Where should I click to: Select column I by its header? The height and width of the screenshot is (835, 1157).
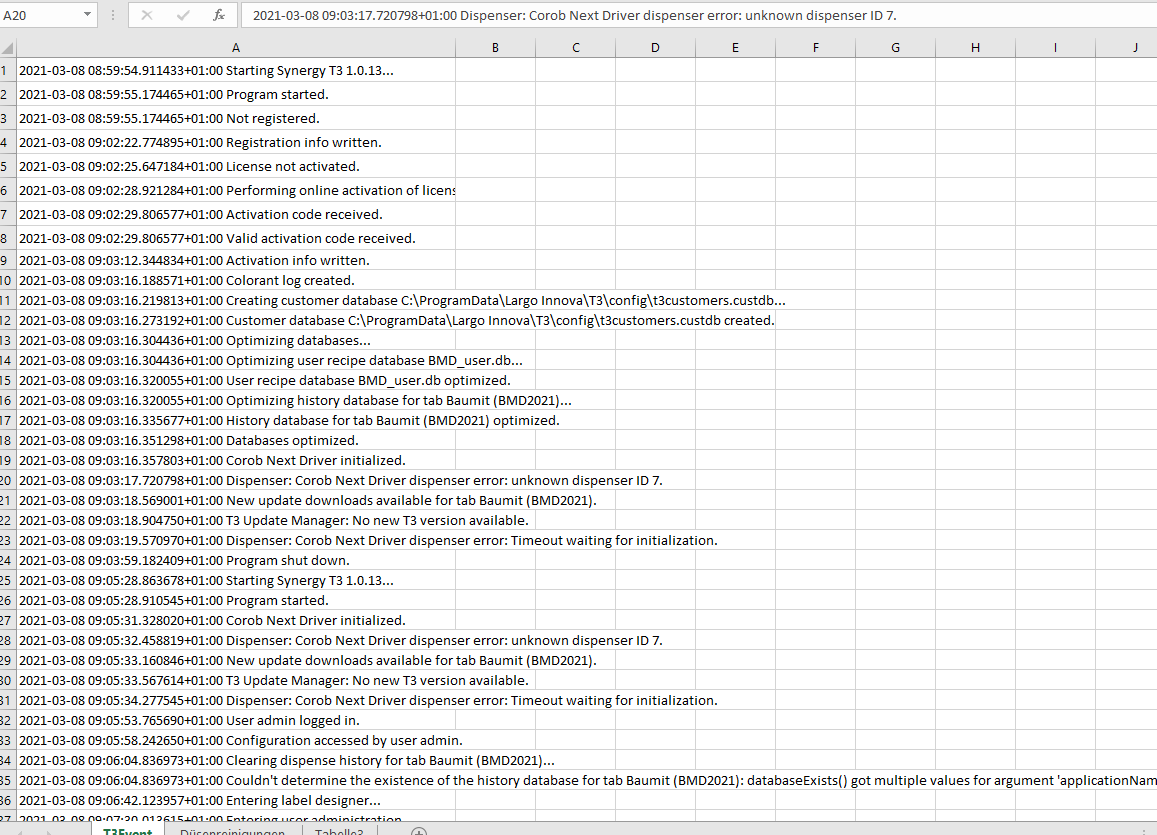[1055, 48]
